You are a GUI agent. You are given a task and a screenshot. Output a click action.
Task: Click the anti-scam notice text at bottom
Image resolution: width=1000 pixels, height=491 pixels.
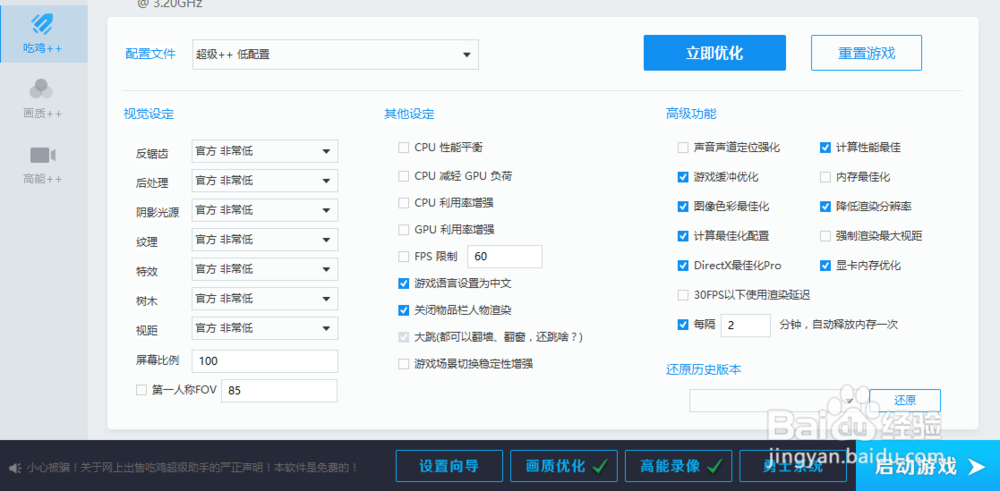pyautogui.click(x=193, y=467)
